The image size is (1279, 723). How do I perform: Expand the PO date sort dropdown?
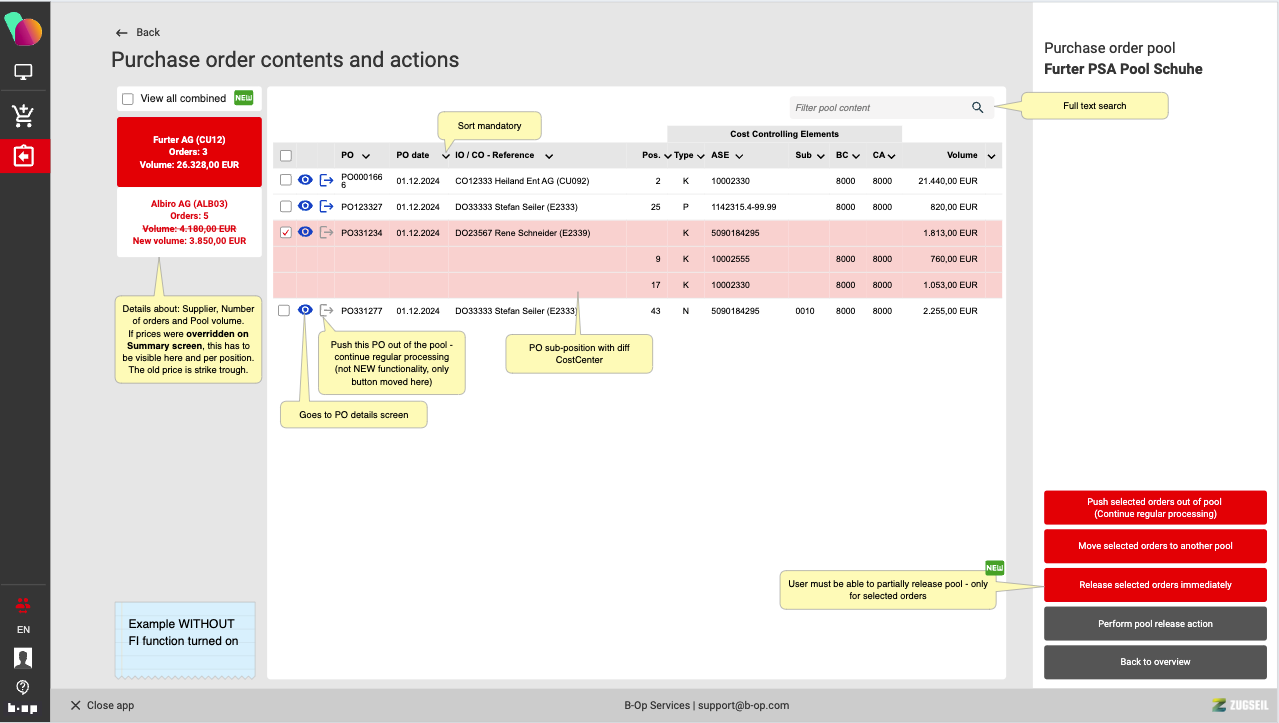coord(446,156)
